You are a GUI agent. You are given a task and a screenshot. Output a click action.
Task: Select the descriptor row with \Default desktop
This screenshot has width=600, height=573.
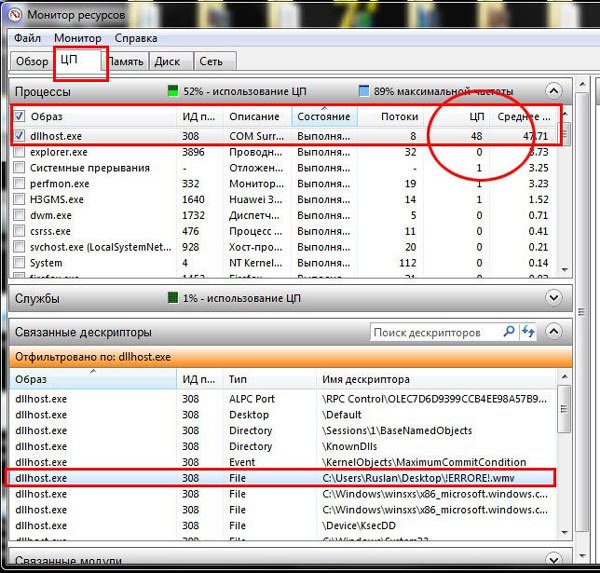click(283, 415)
